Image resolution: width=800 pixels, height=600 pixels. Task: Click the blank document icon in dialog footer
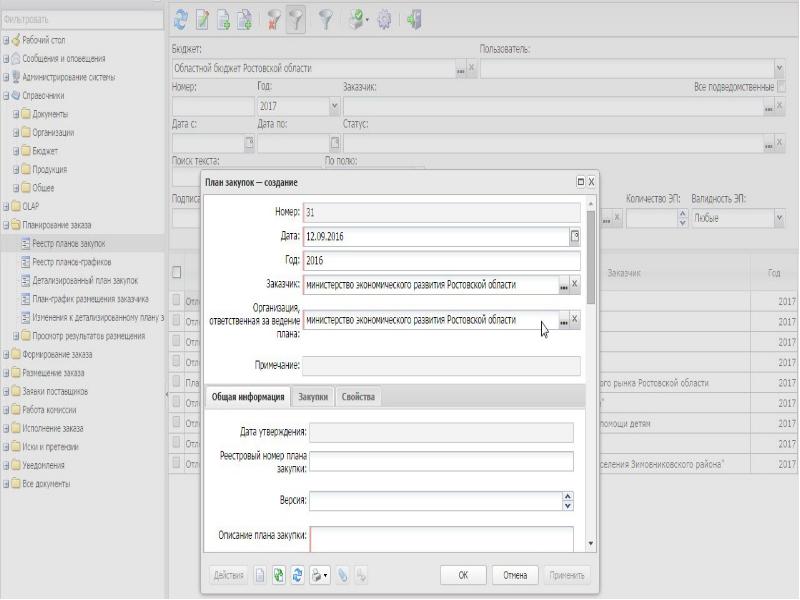point(260,575)
